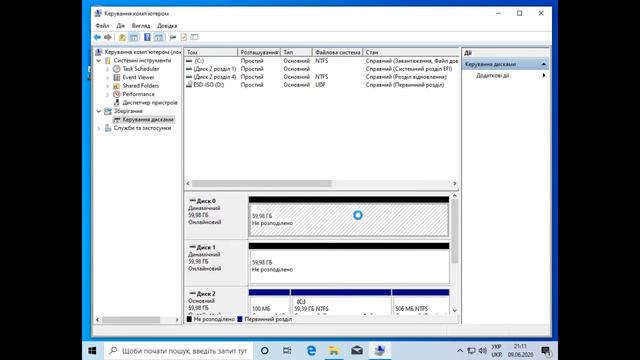
Task: Select Event Viewer in the console tree
Action: pos(138,77)
